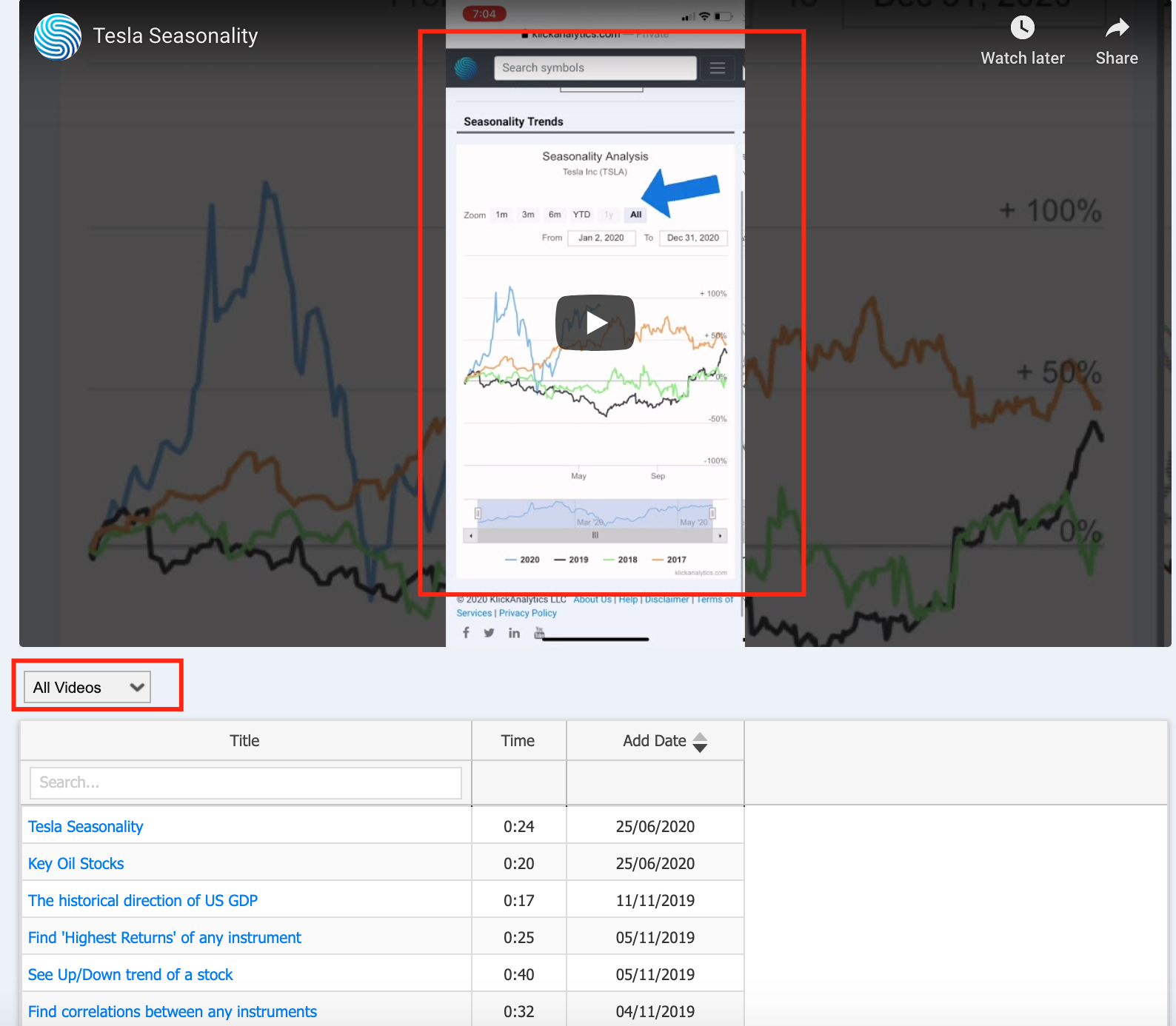1176x1026 pixels.
Task: Select the 04/11/2019 date cell
Action: pyautogui.click(x=655, y=1011)
